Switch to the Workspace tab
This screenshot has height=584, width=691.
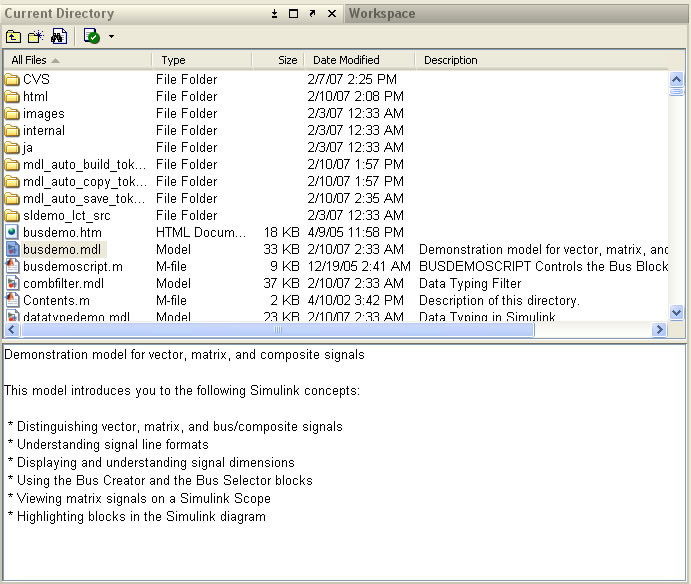click(x=382, y=14)
